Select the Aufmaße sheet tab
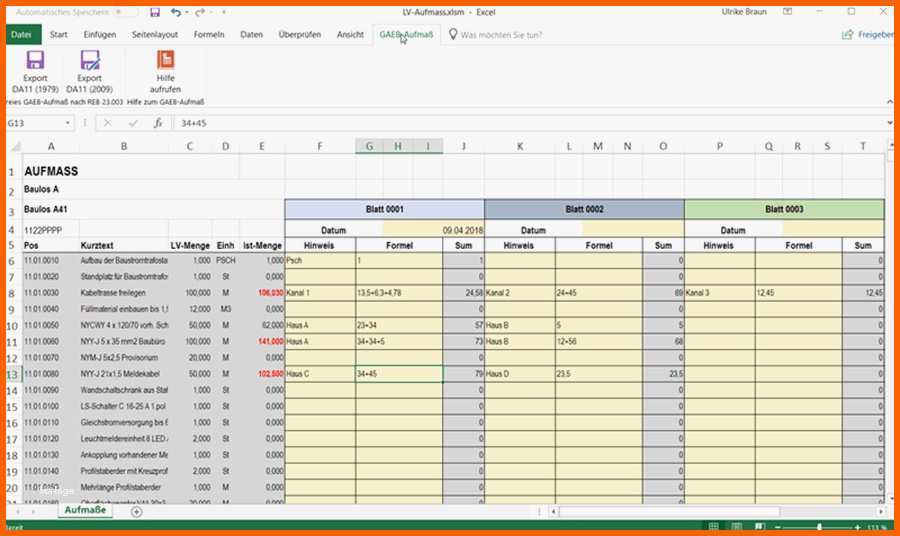The height and width of the screenshot is (536, 900). pyautogui.click(x=85, y=510)
